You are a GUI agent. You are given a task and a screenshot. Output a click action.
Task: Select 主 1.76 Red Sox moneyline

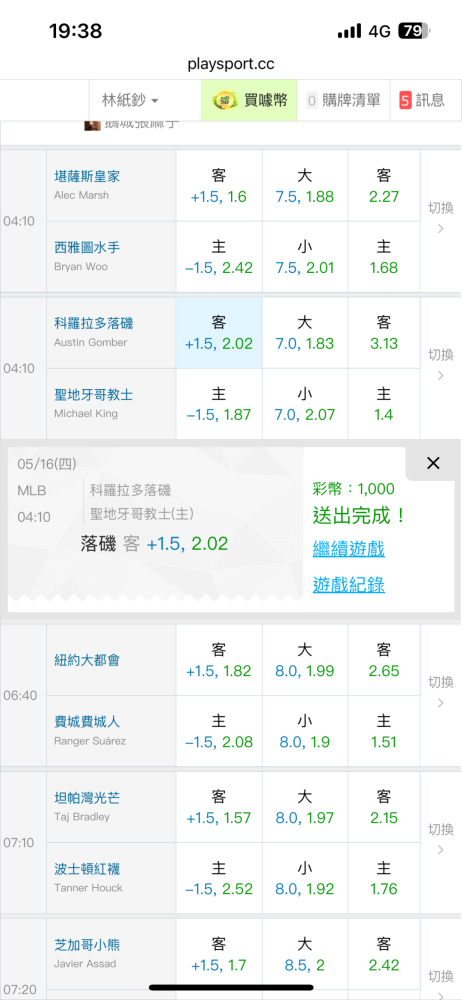pyautogui.click(x=384, y=878)
